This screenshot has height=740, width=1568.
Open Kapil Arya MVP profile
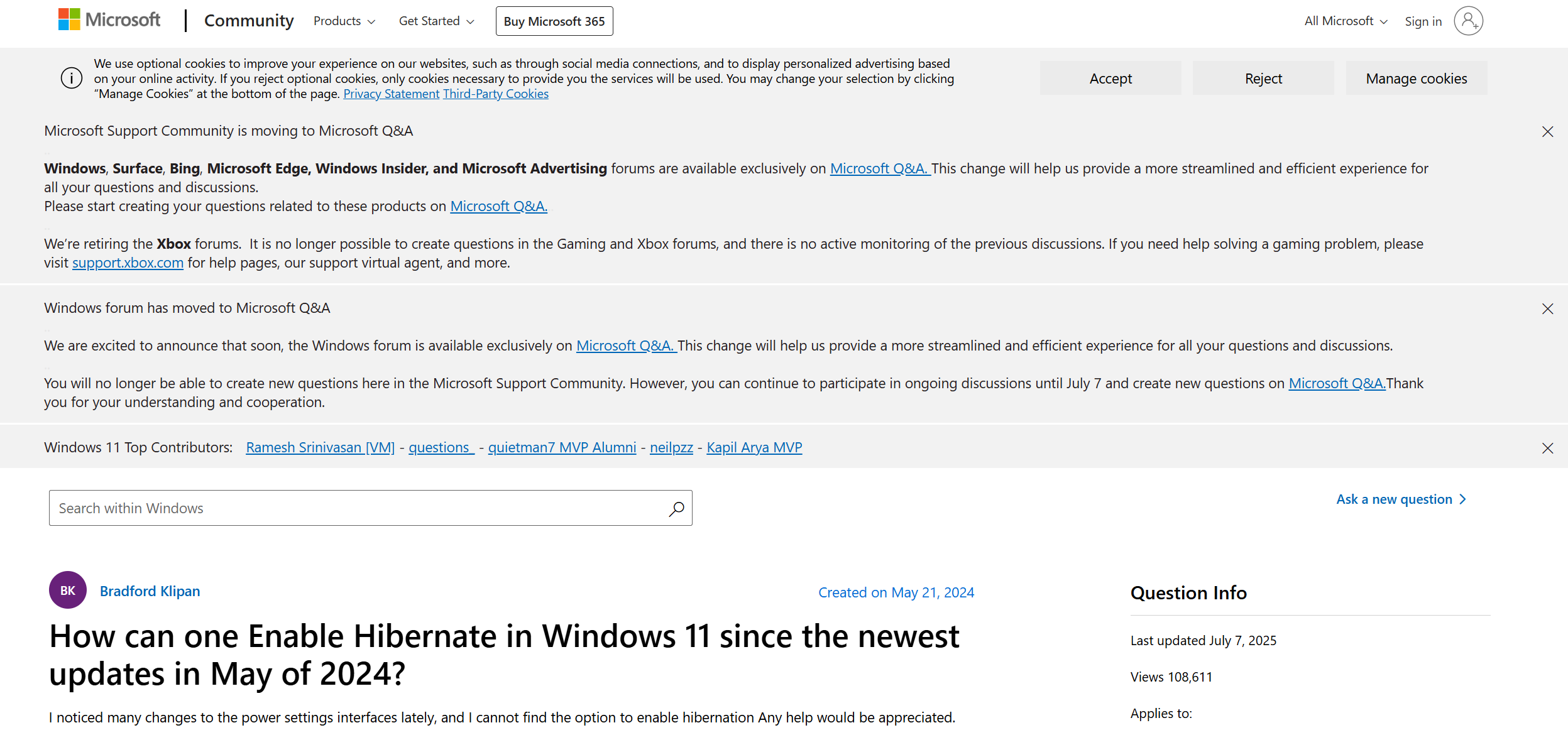tap(754, 447)
